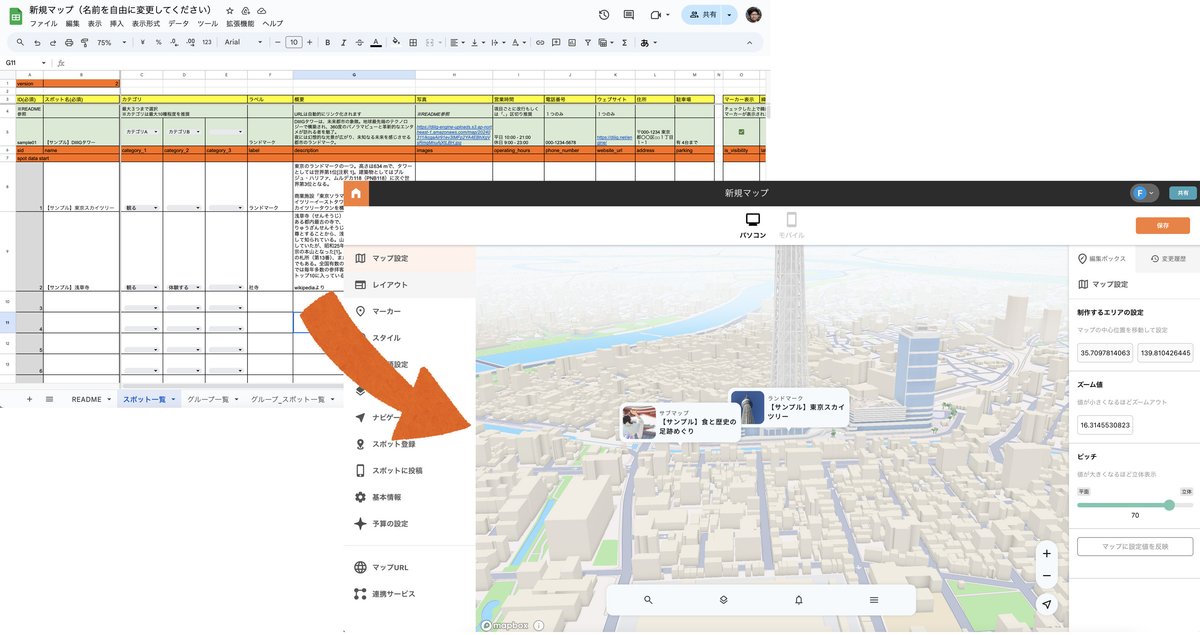
Task: Click the zoom value field 16.3145530823
Action: [x=1105, y=425]
